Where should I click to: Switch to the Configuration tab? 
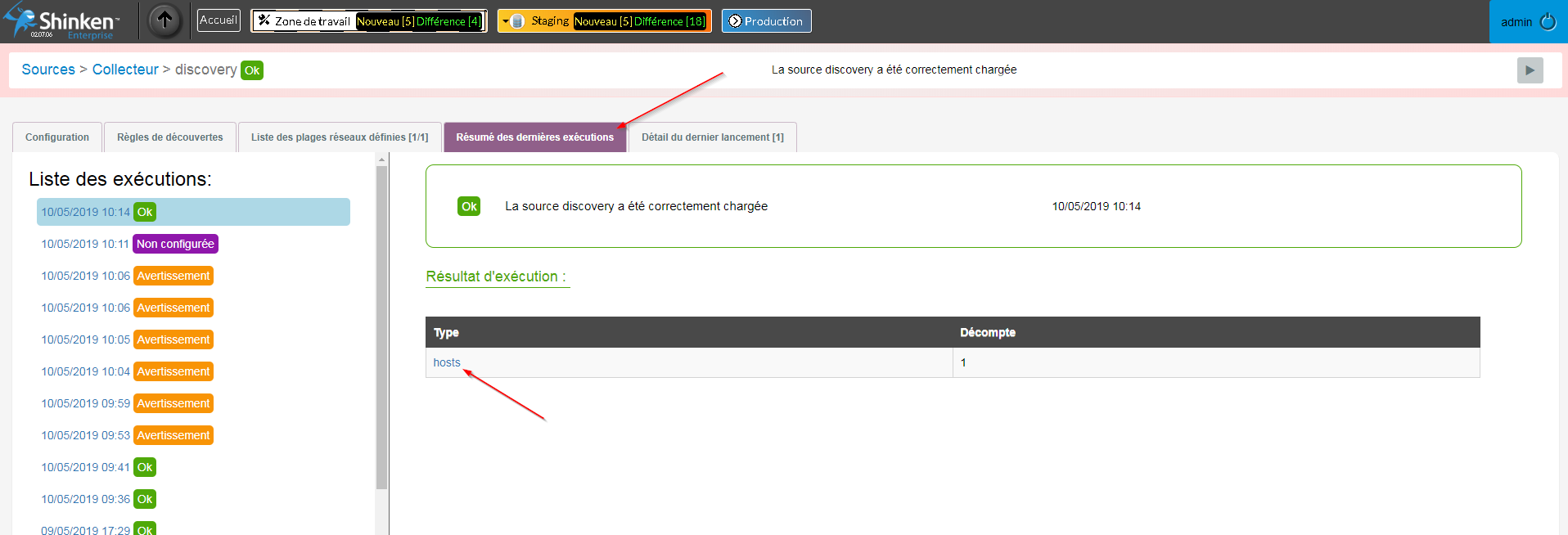click(57, 137)
